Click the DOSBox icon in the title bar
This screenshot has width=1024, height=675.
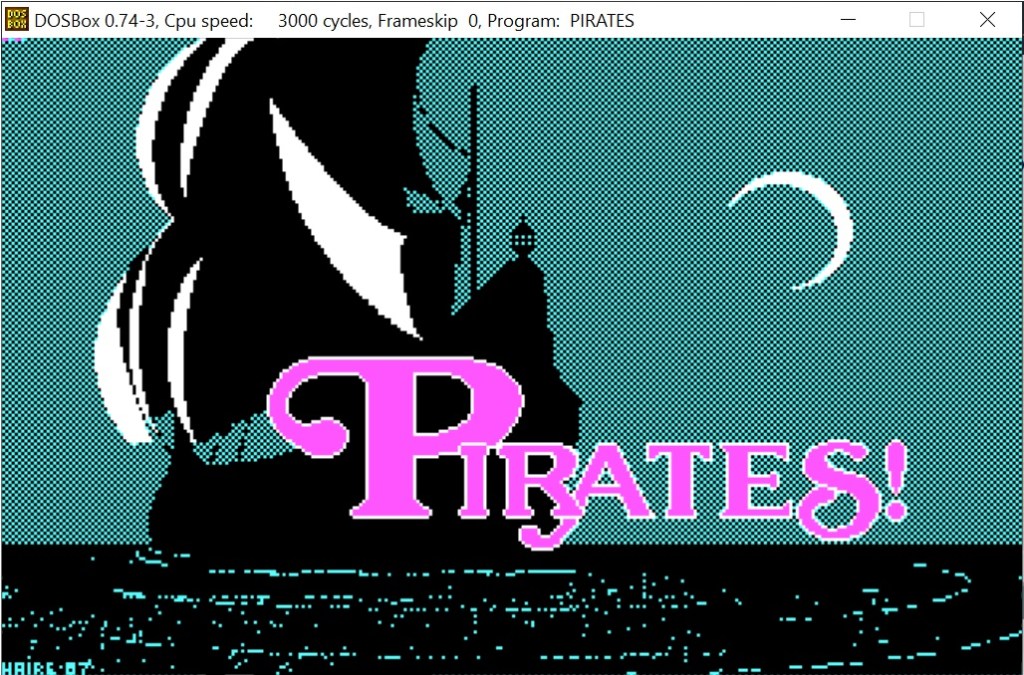(17, 20)
